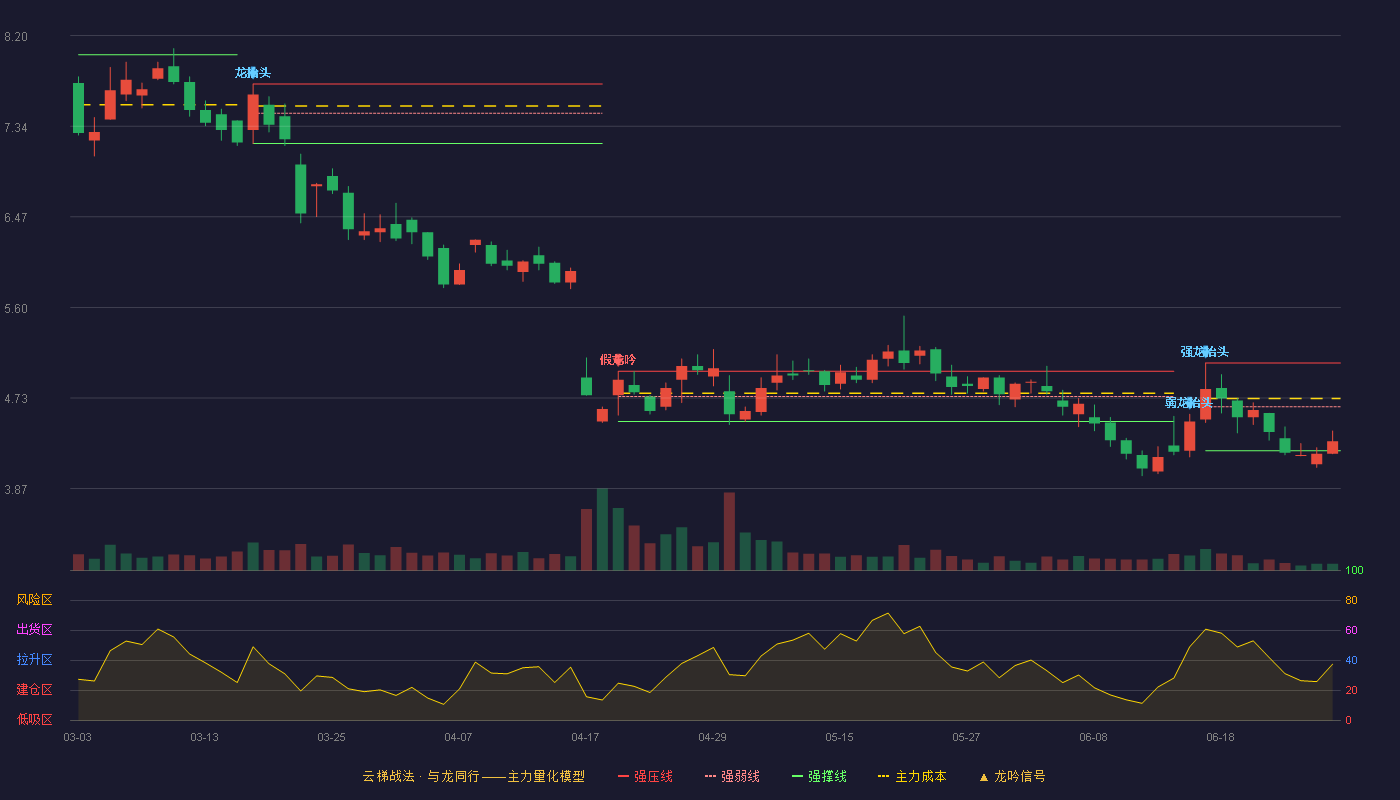Select the 强龙抬头 signal annotation
Screen dimensions: 1400x800
pos(1205,352)
